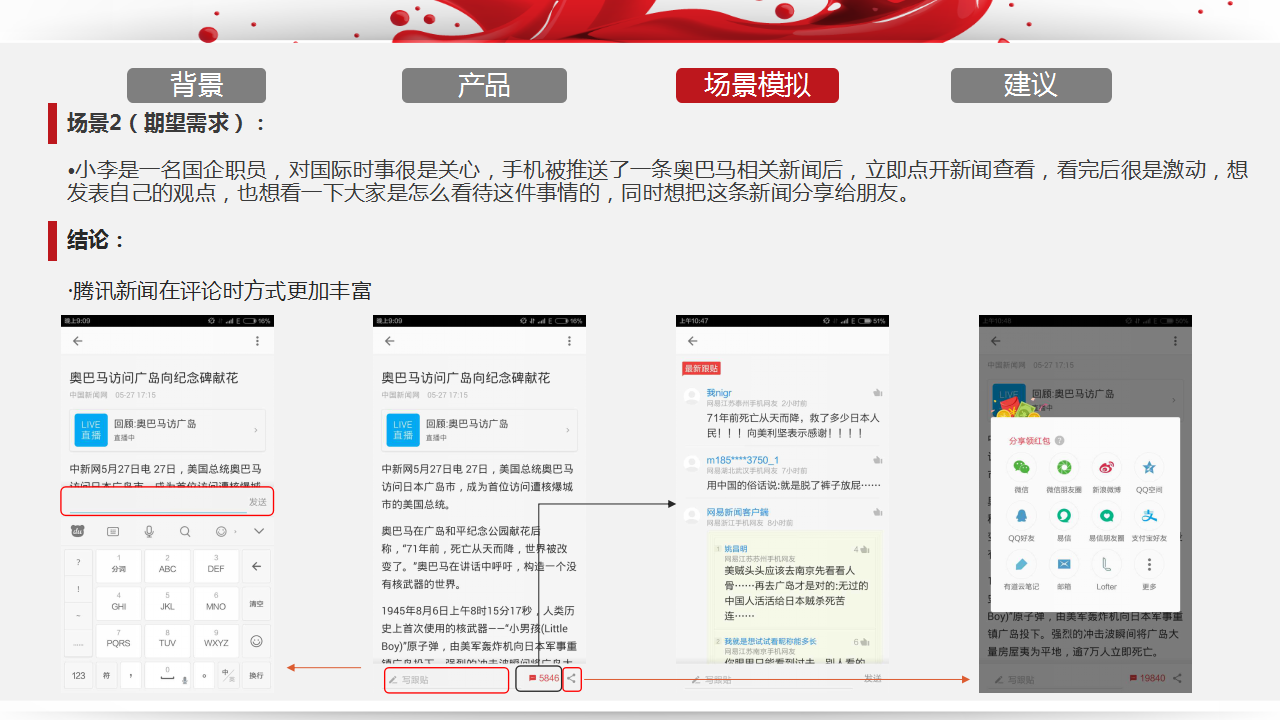Like the comment by m185****3750_1
This screenshot has width=1280, height=720.
tap(878, 460)
